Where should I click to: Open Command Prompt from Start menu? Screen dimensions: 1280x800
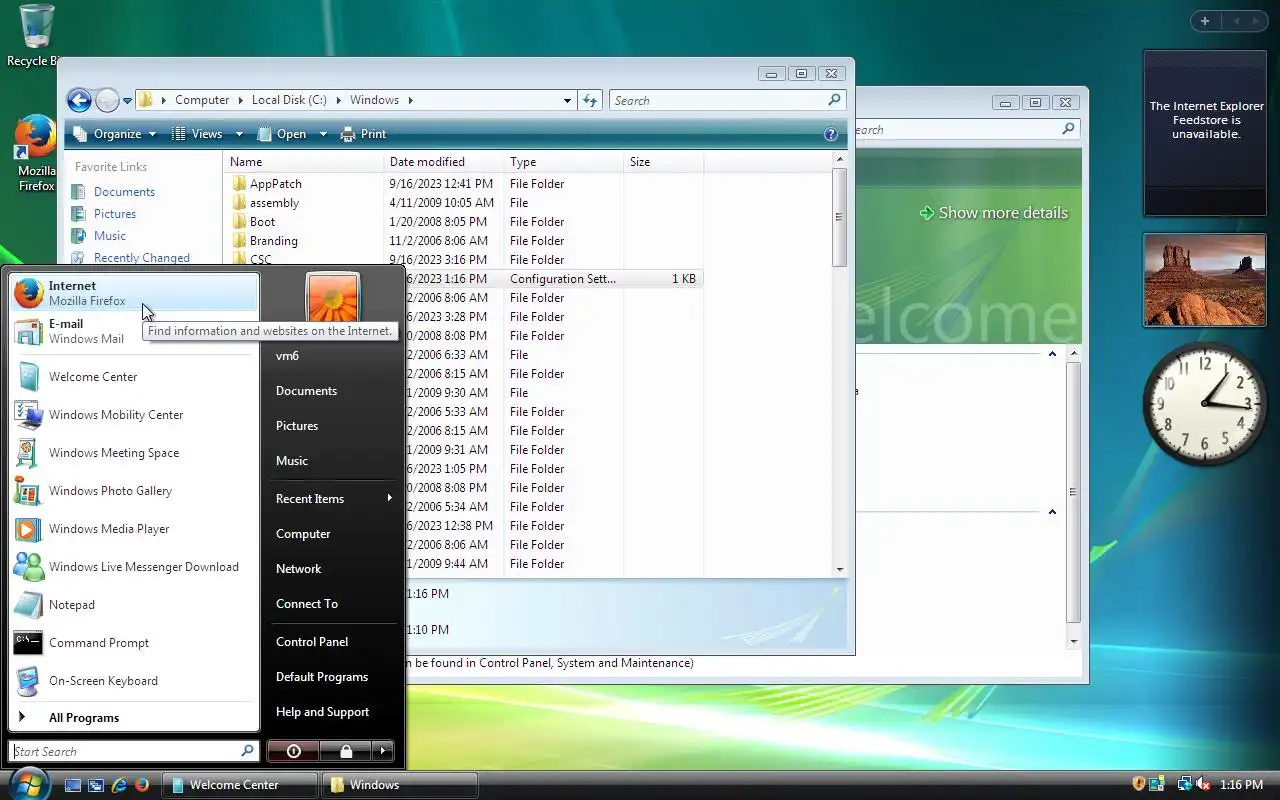click(x=134, y=643)
